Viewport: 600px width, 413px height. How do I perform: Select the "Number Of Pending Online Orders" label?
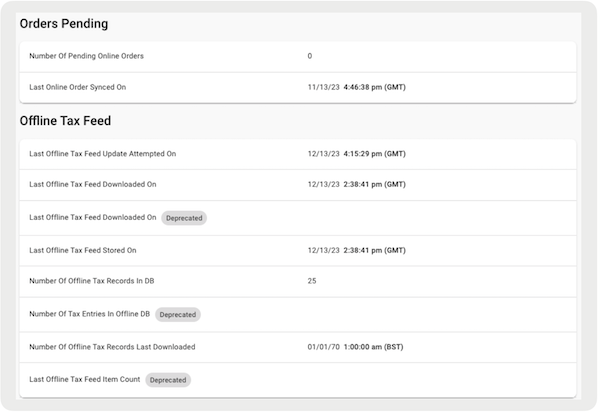(86, 56)
